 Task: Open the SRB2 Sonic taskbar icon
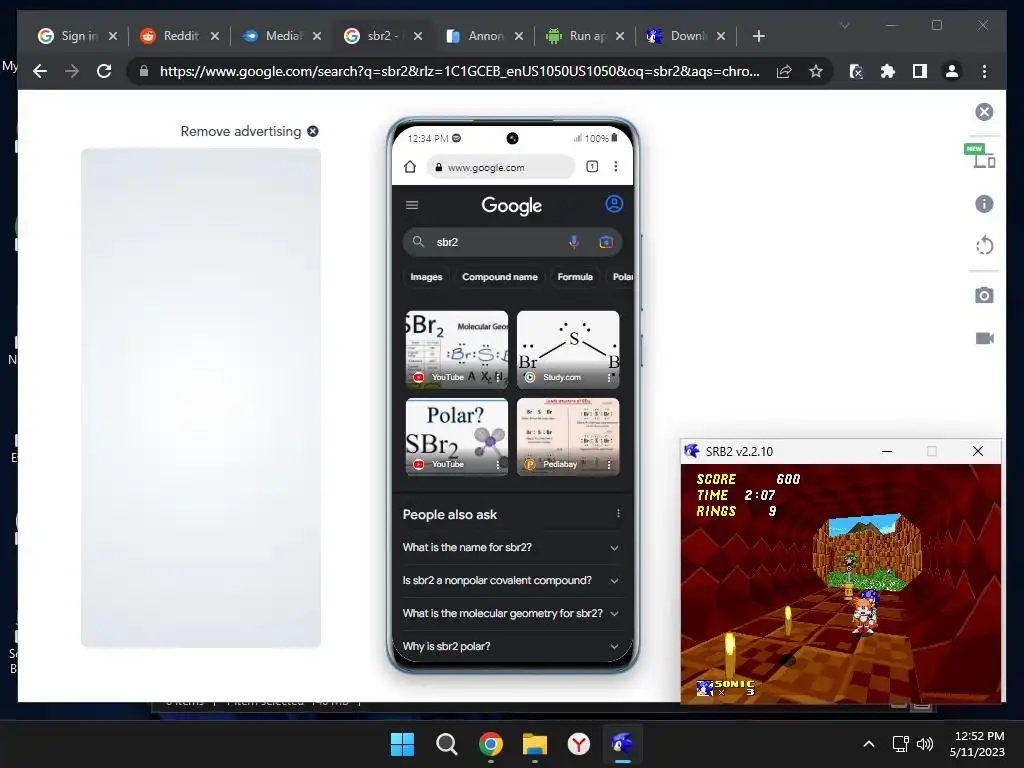623,744
